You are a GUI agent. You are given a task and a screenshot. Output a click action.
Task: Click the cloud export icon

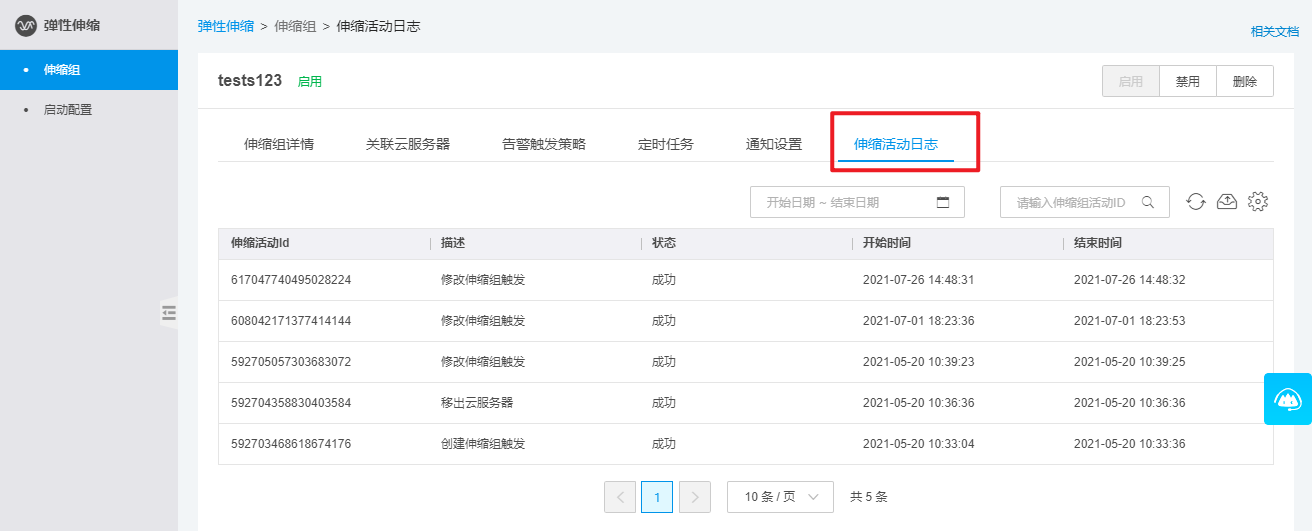click(x=1227, y=202)
